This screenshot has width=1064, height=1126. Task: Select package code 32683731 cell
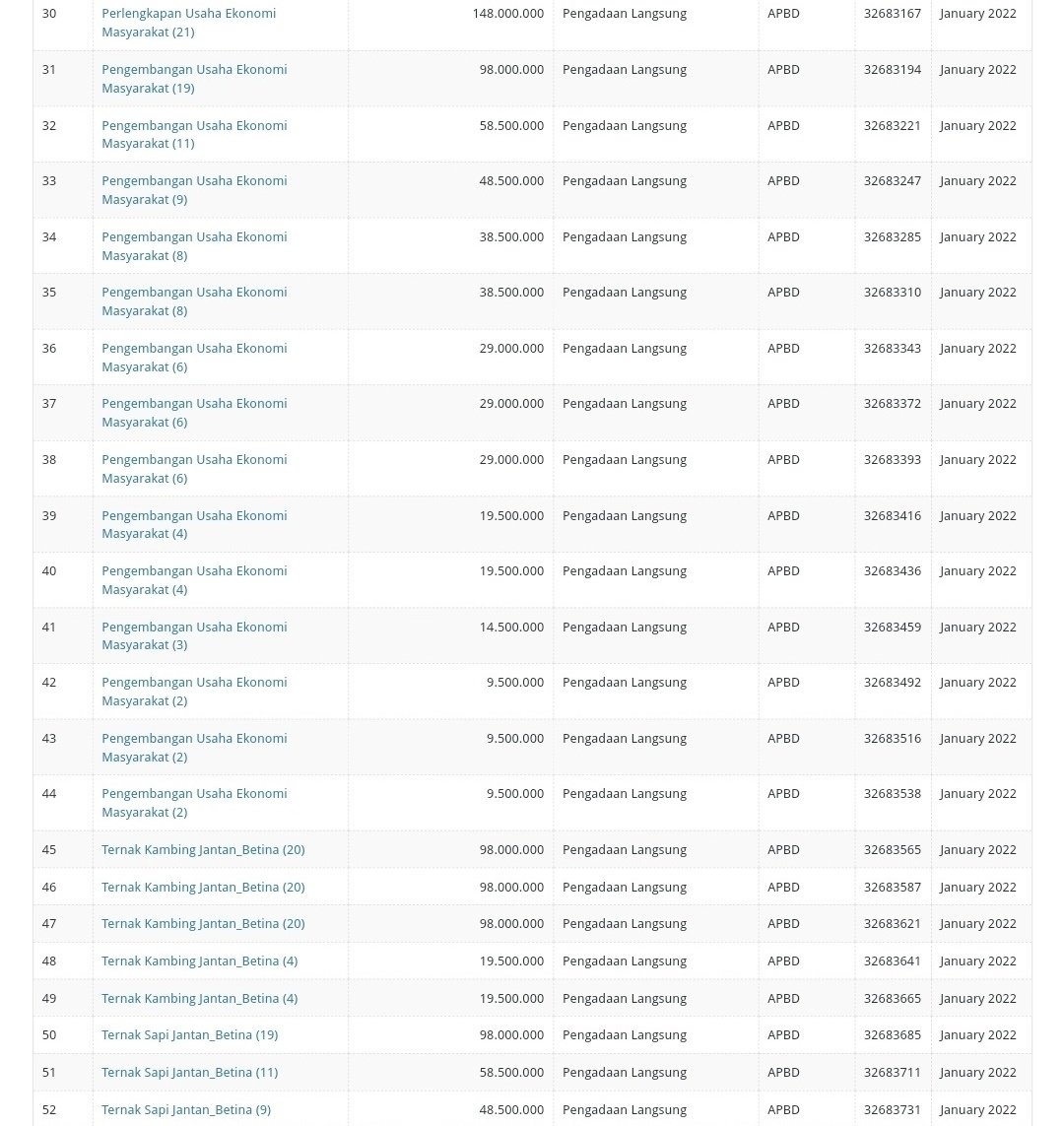point(892,1109)
